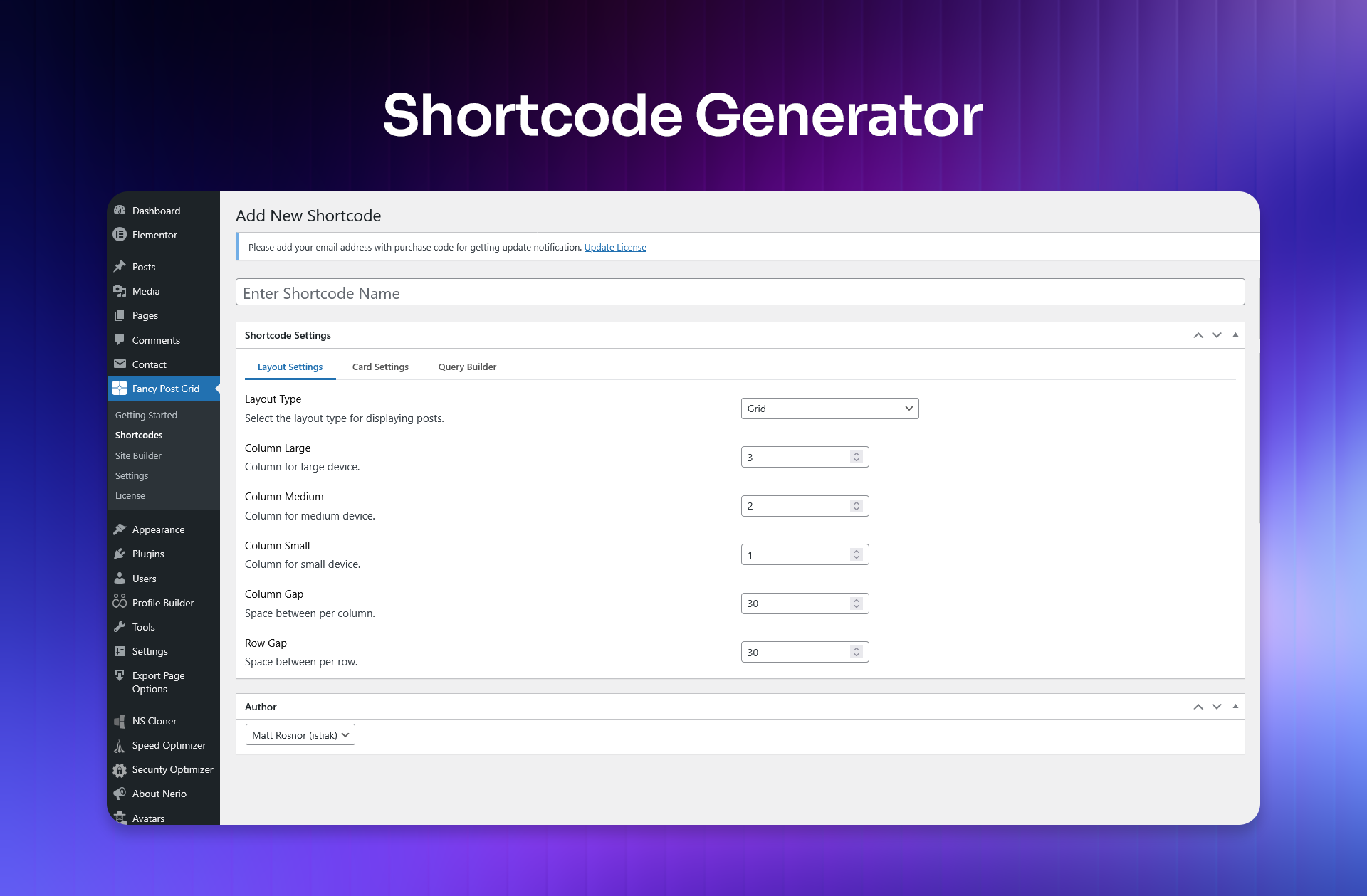
Task: Switch to the Query Builder tab
Action: [x=467, y=367]
